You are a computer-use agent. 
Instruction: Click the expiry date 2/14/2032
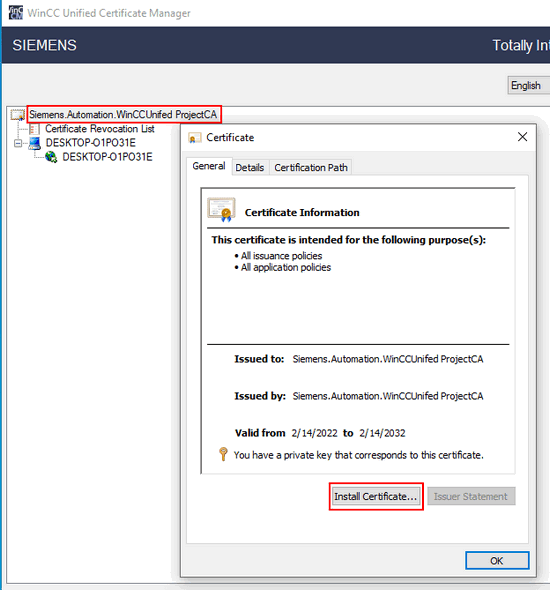coord(382,433)
